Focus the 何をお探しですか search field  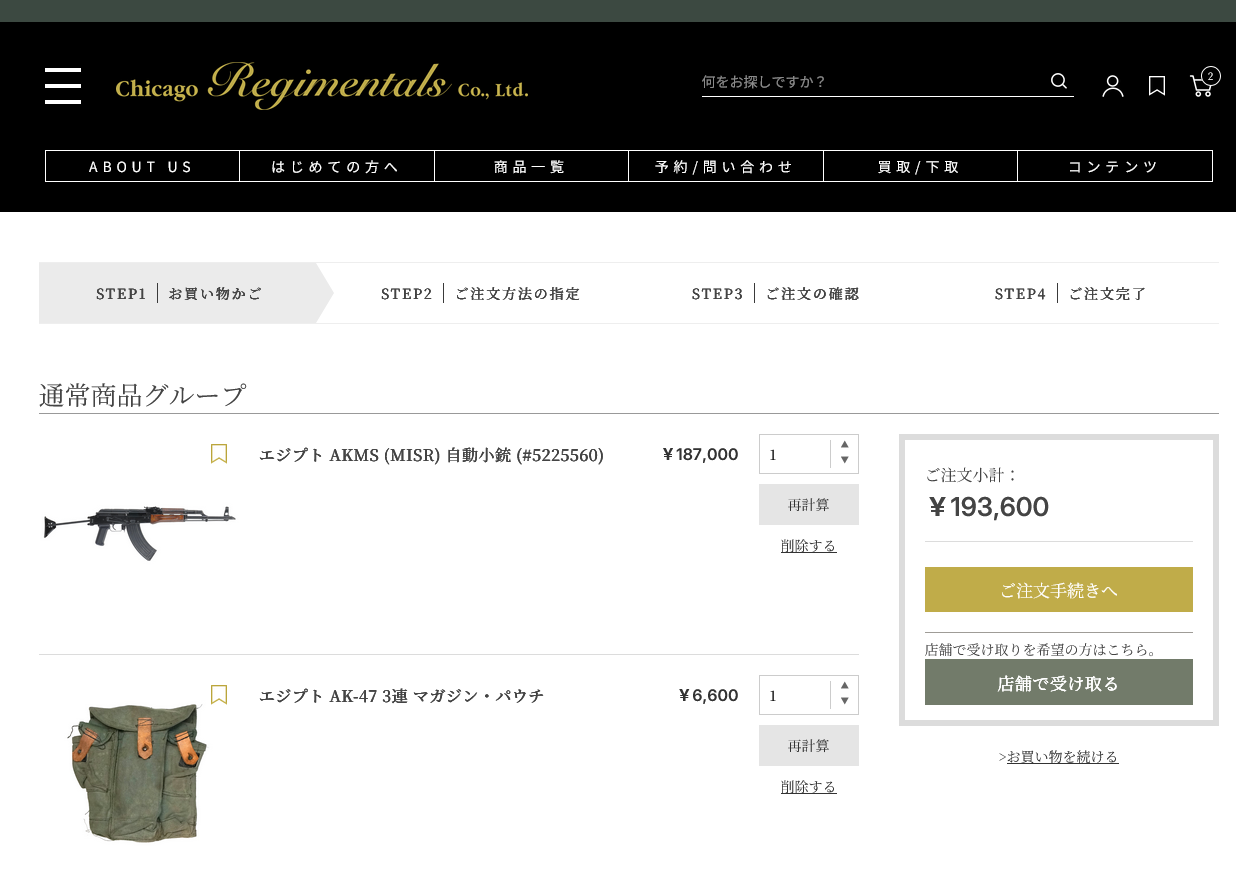(x=870, y=81)
